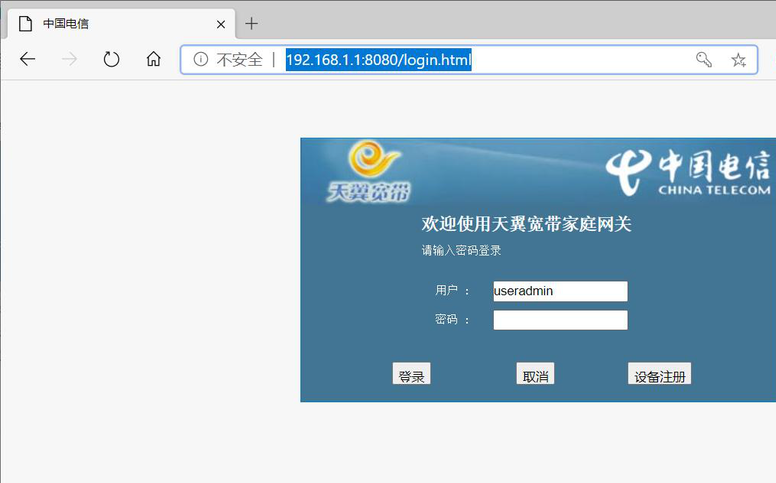Refresh the router login page
Image resolution: width=776 pixels, height=483 pixels.
coord(111,60)
